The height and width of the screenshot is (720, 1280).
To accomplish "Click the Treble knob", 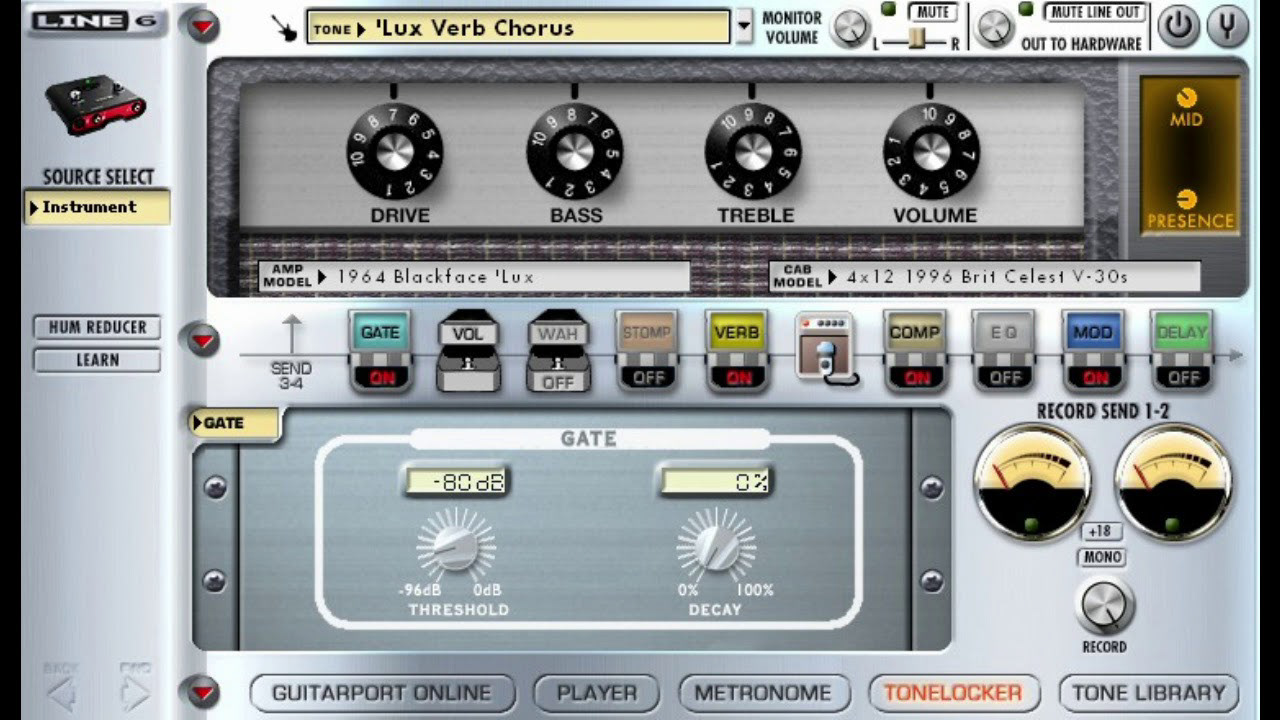I will point(753,151).
